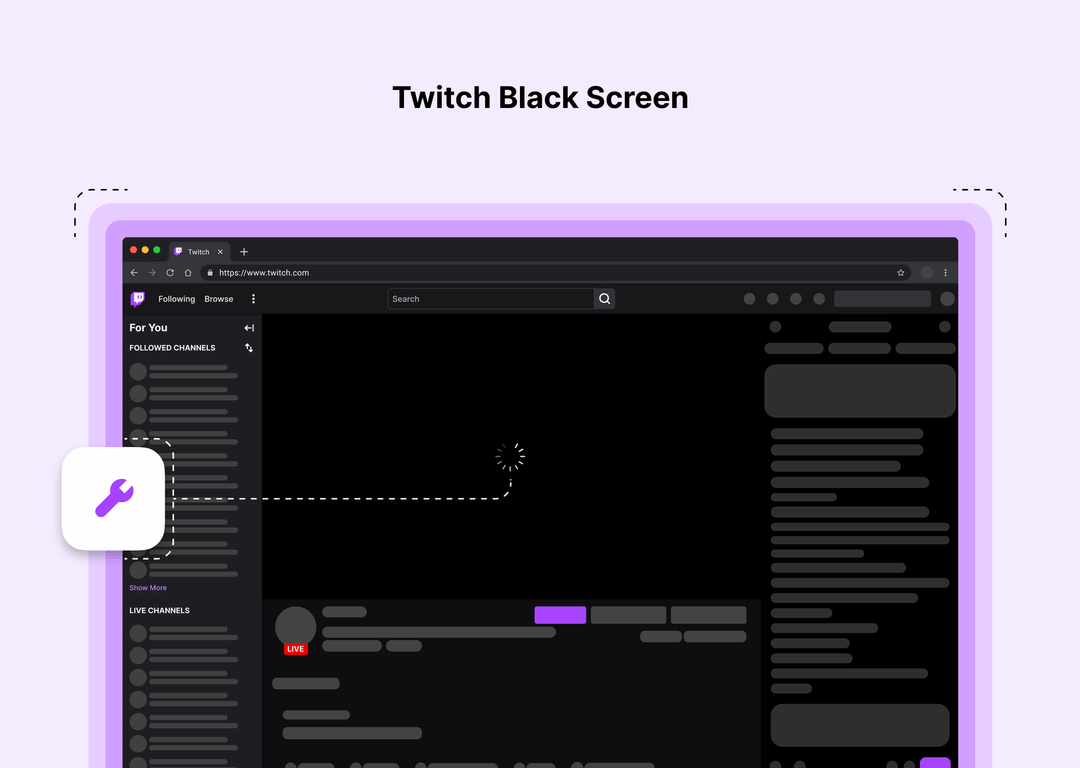Open the Browse page

pos(219,298)
